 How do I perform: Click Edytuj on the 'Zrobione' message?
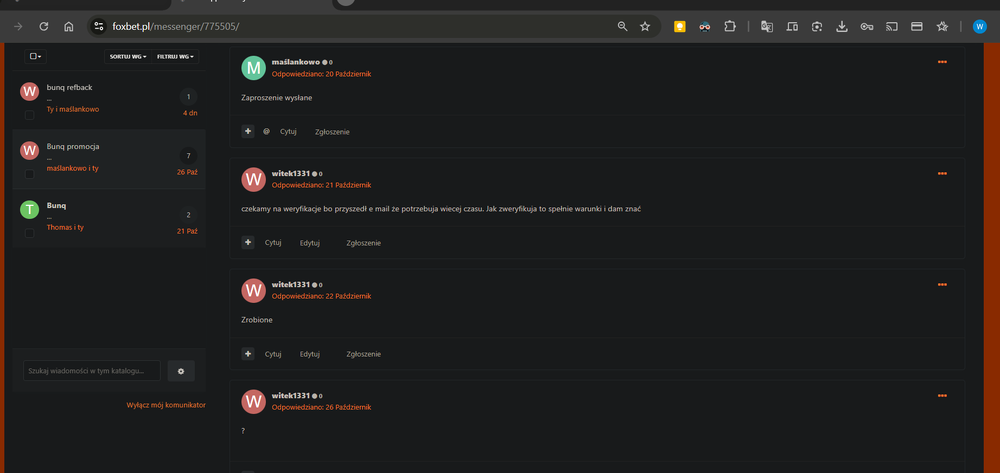tap(310, 354)
